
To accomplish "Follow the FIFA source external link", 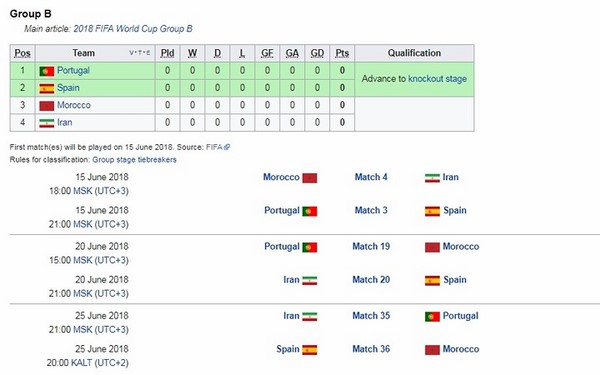I will (218, 147).
